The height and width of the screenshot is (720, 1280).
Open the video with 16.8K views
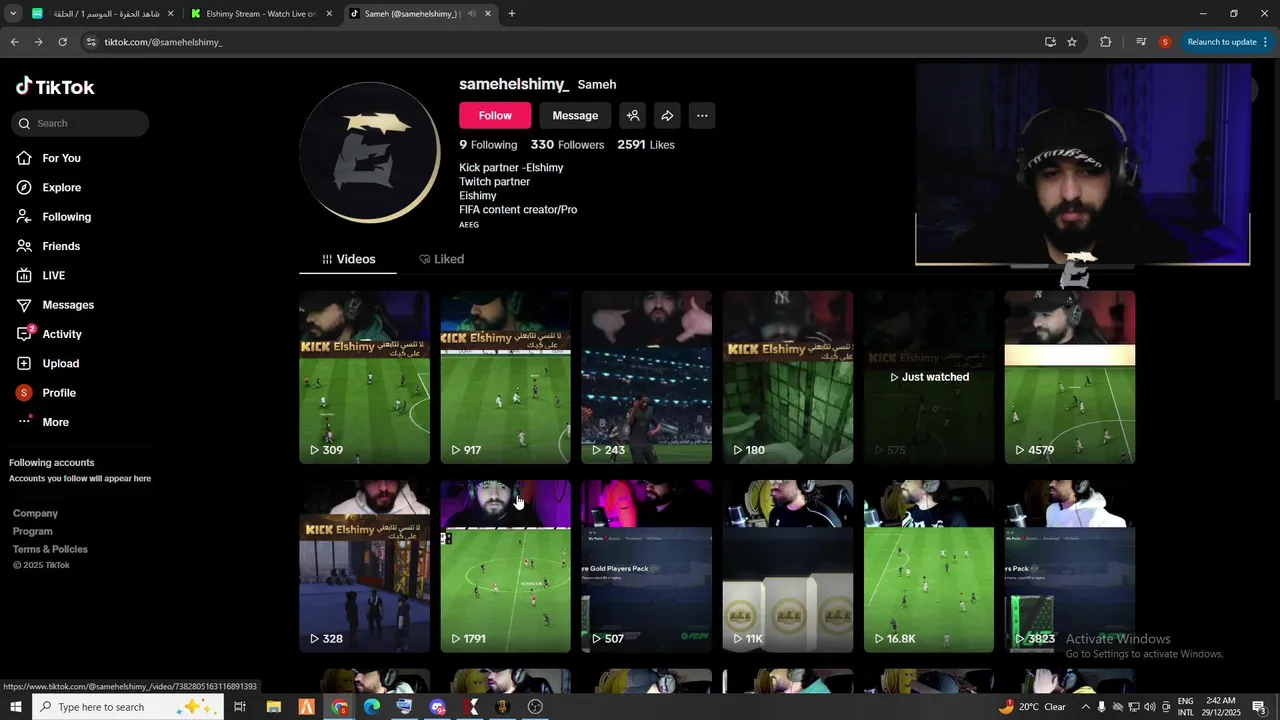[929, 566]
